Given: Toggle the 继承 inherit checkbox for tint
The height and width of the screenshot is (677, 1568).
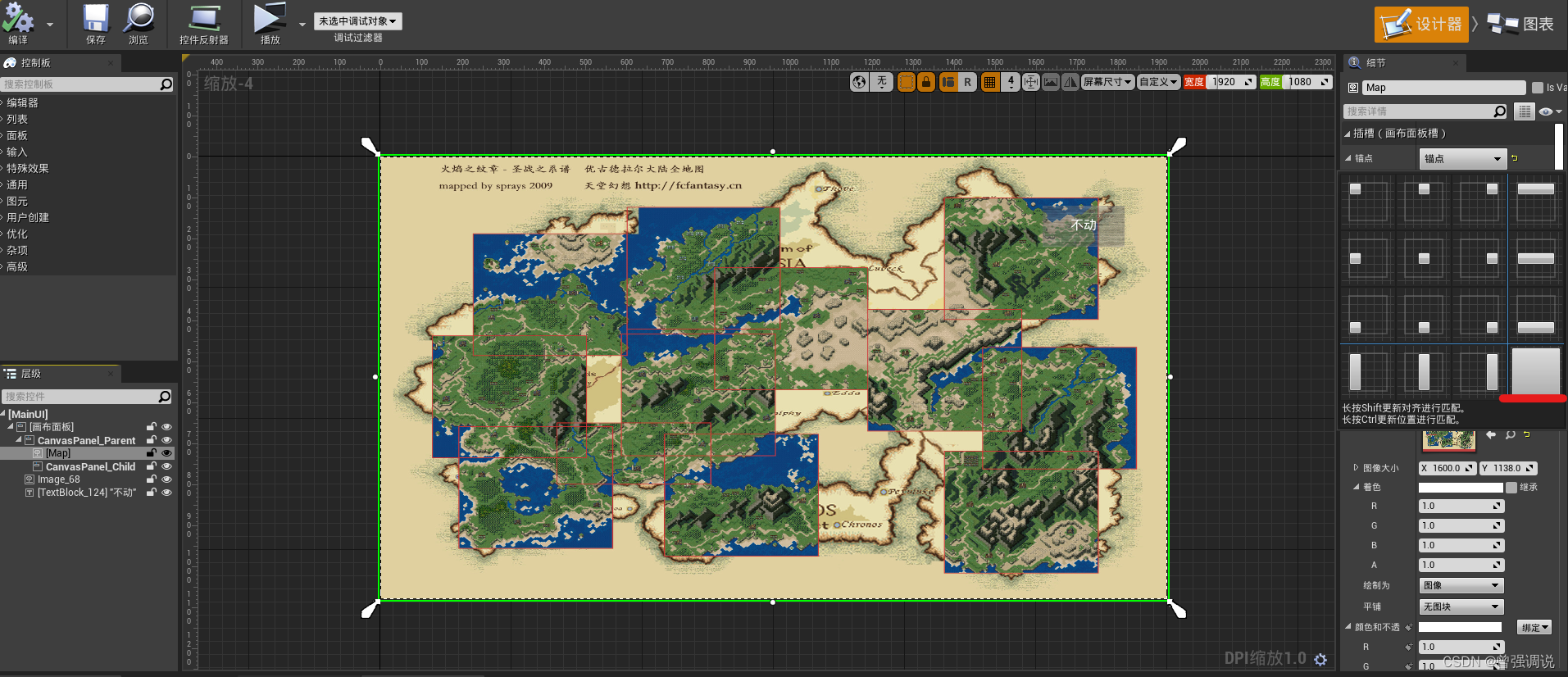Looking at the screenshot, I should pyautogui.click(x=1511, y=488).
